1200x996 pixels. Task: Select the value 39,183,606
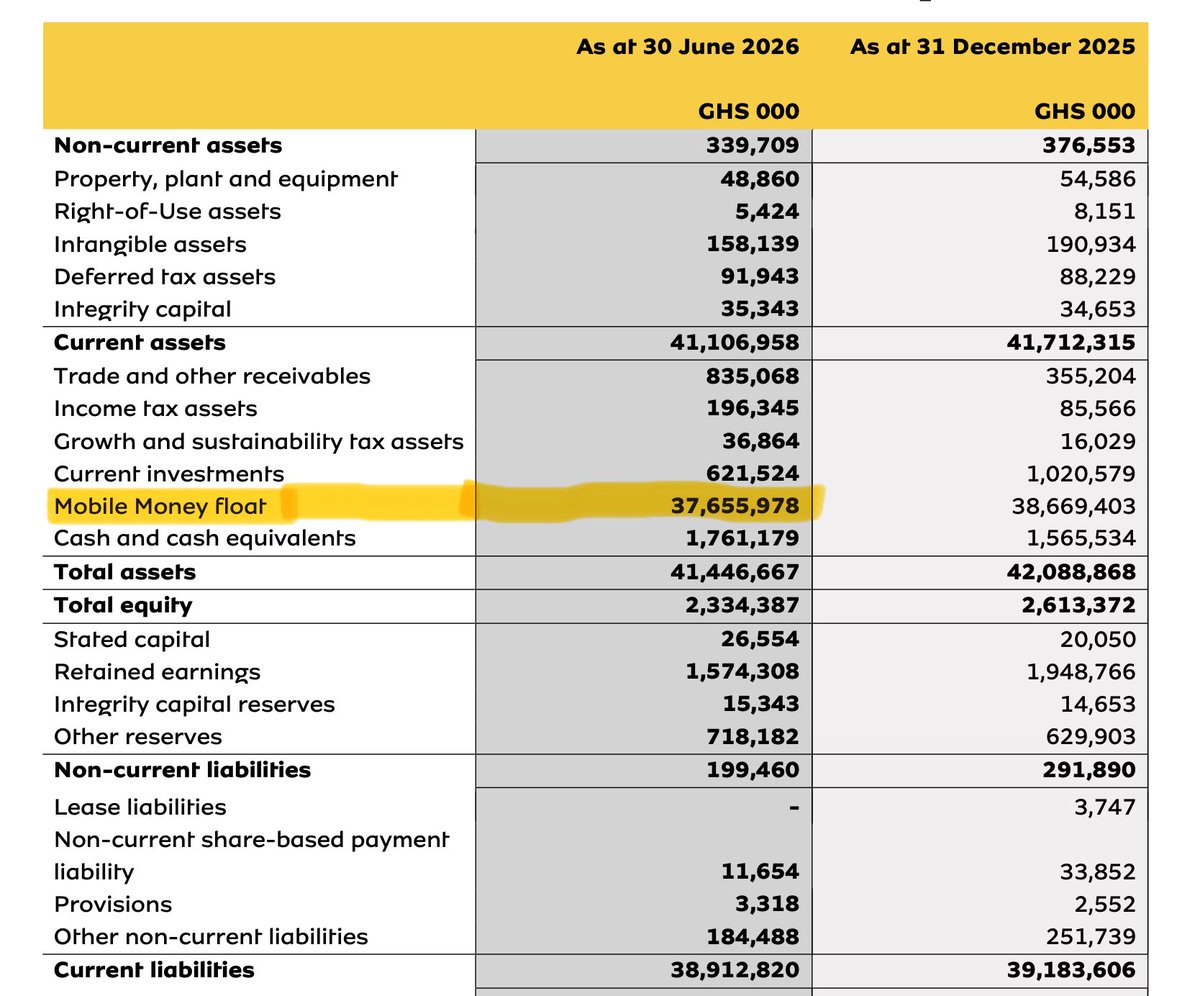[x=1071, y=970]
